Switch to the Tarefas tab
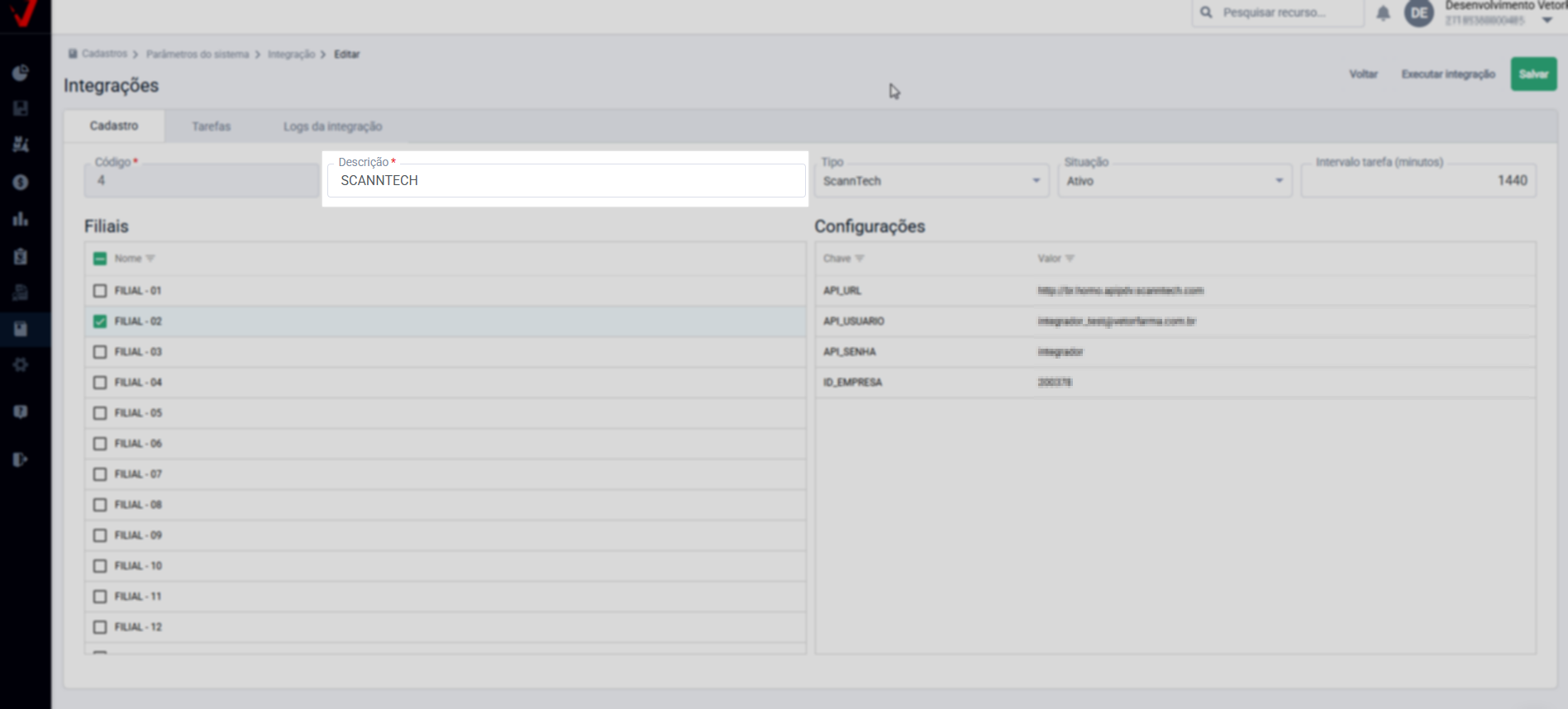 (211, 126)
